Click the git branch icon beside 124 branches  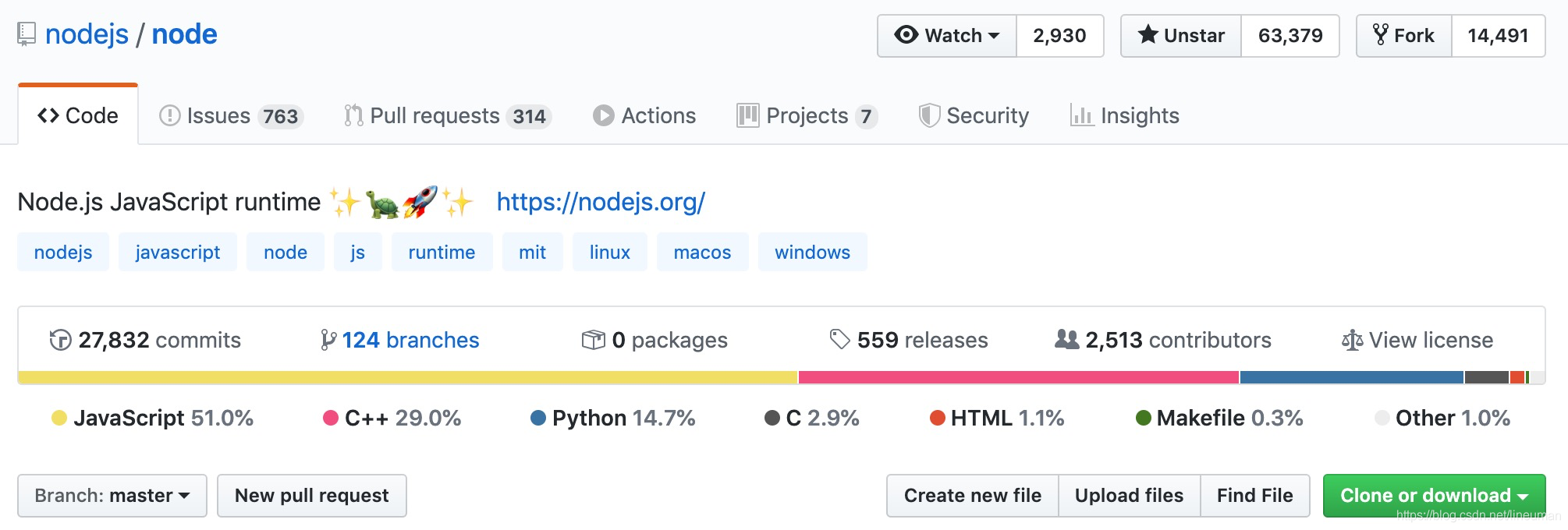coord(328,340)
